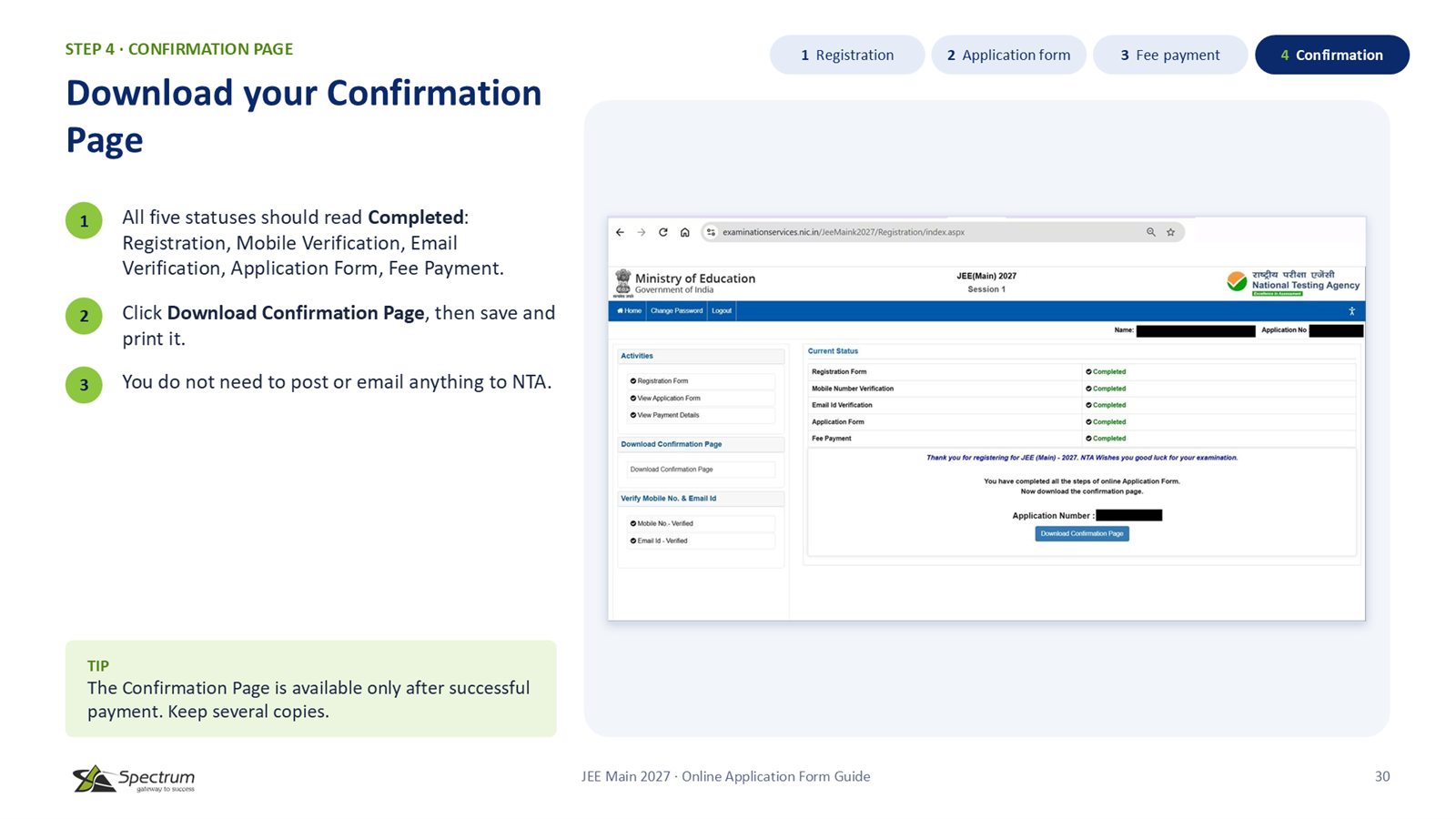This screenshot has width=1456, height=819.
Task: Click Completed status for Mobile Number Verification
Action: tap(1106, 389)
